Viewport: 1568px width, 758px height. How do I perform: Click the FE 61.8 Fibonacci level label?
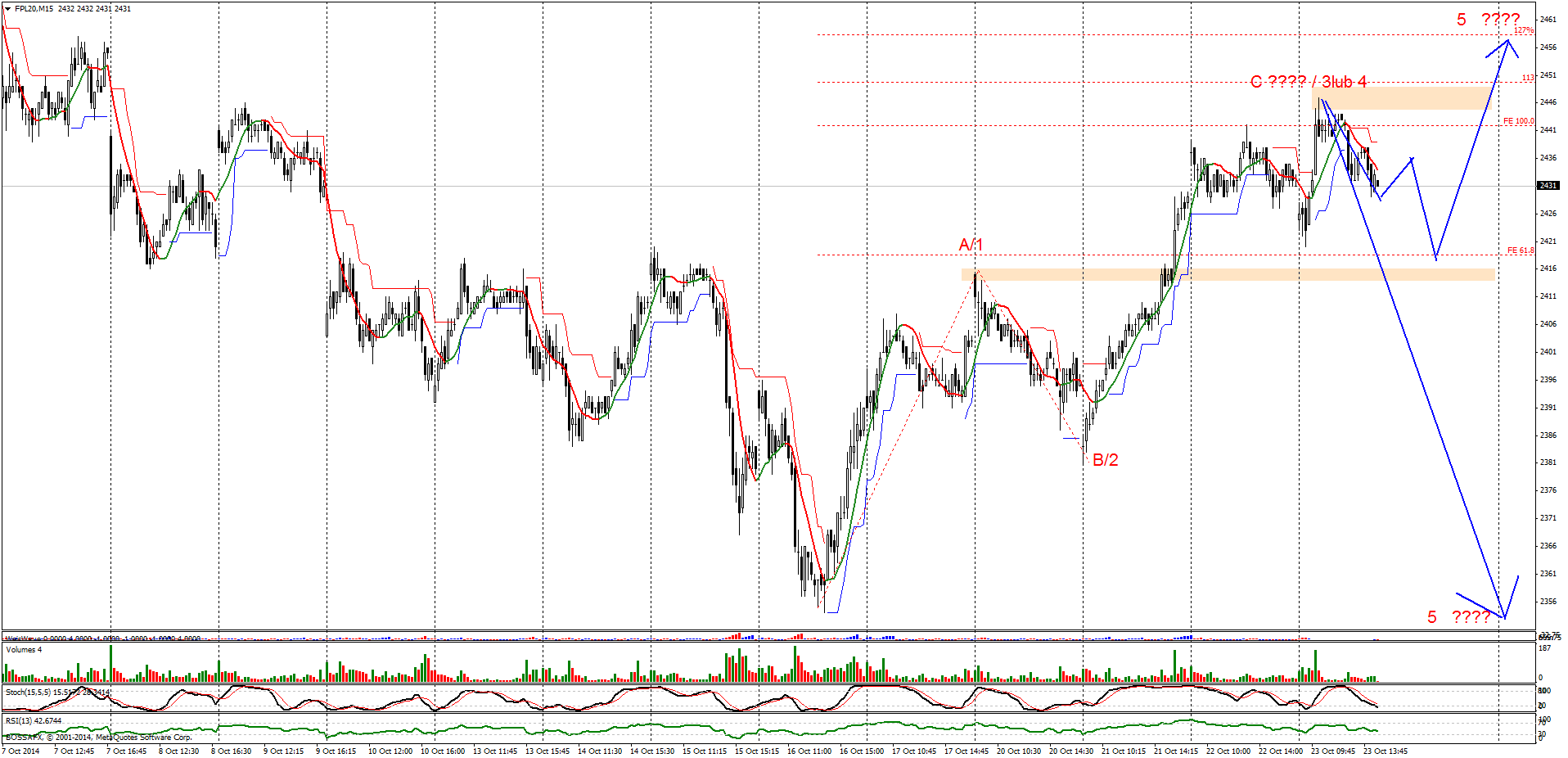(x=1520, y=250)
